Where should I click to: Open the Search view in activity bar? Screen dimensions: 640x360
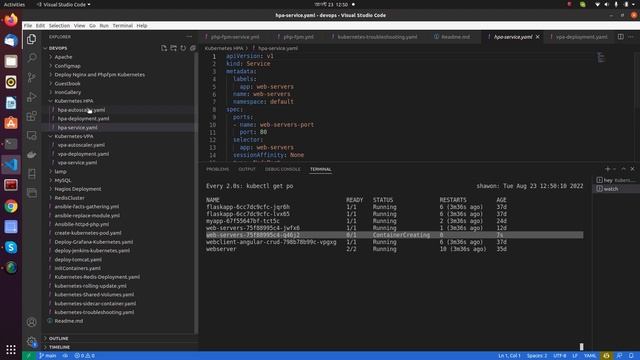point(31,58)
